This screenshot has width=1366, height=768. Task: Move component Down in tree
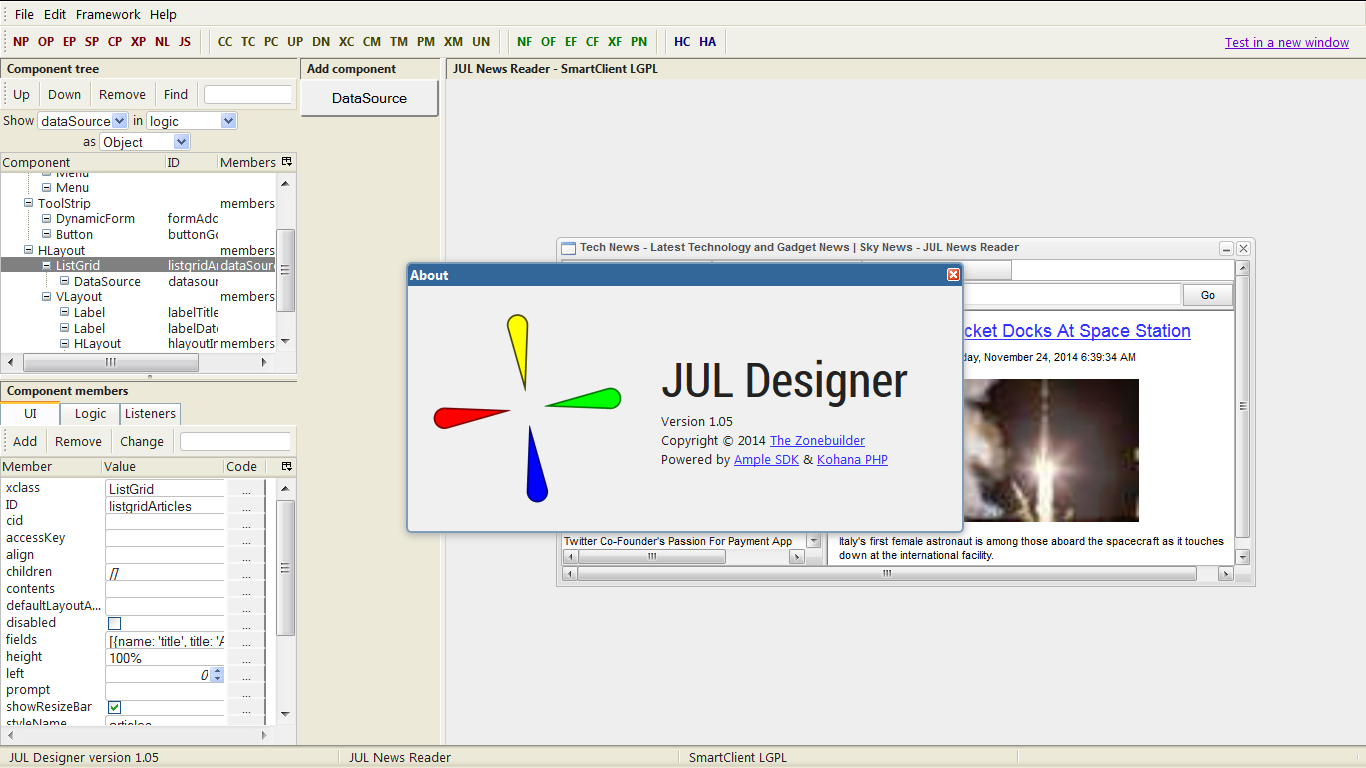click(64, 94)
